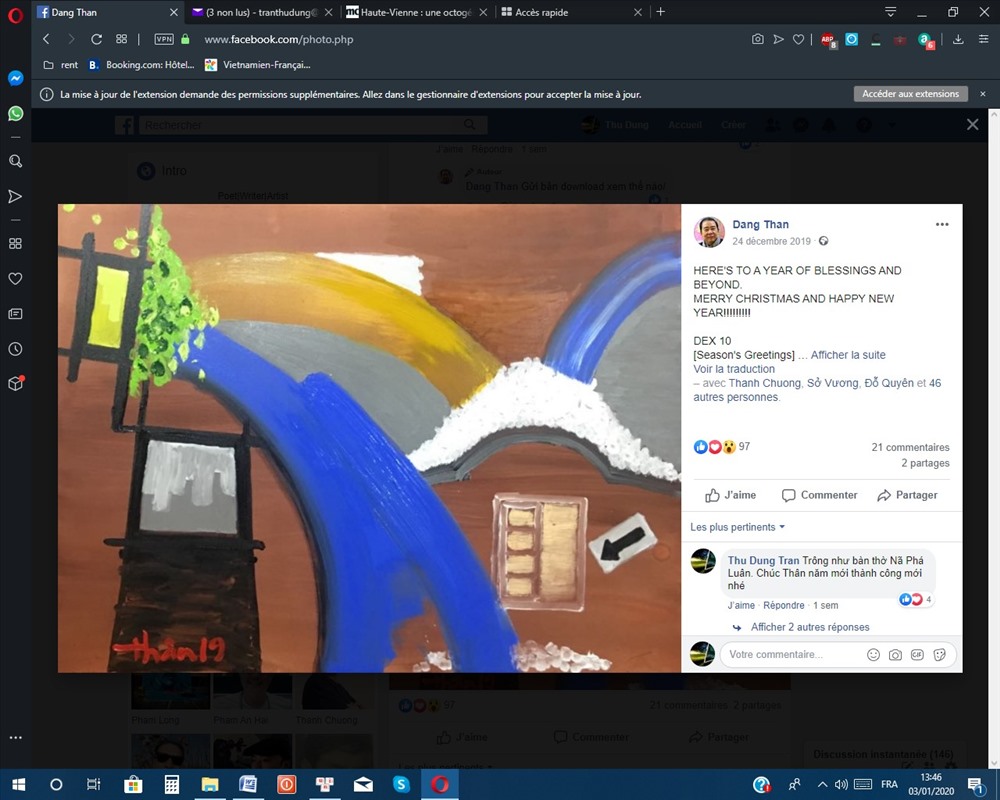Screen dimensions: 1000x800
Task: Add sticker to comment
Action: 939,655
